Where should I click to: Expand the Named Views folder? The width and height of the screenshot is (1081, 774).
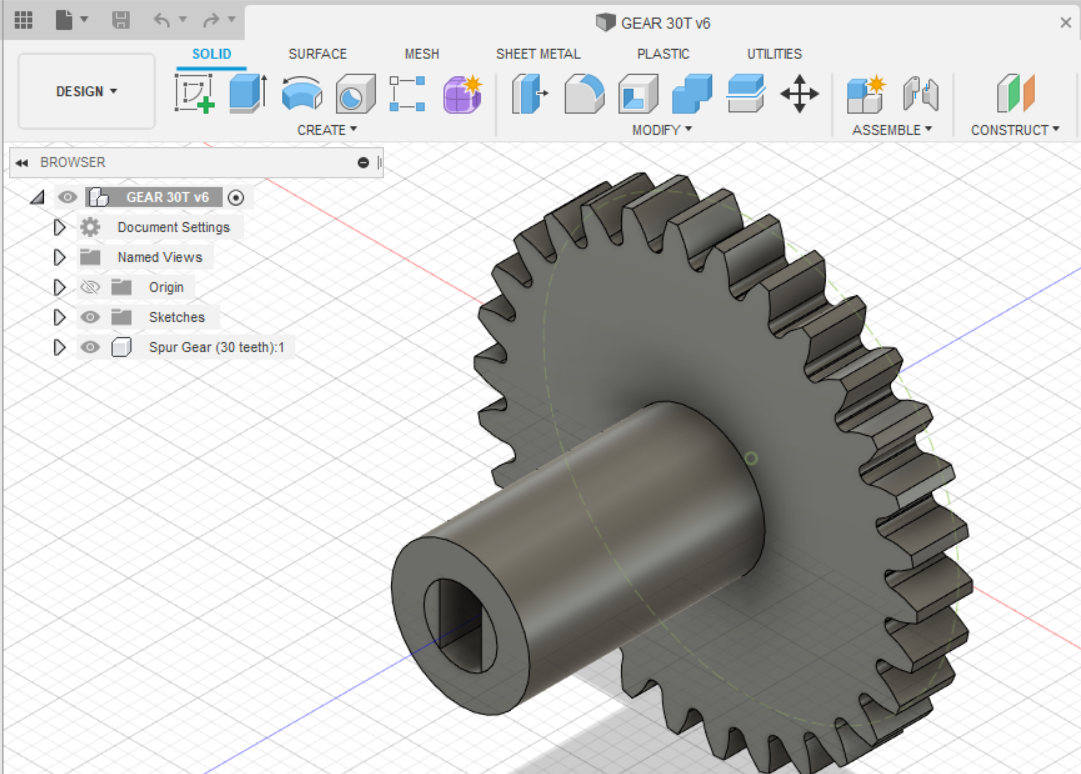(x=59, y=257)
